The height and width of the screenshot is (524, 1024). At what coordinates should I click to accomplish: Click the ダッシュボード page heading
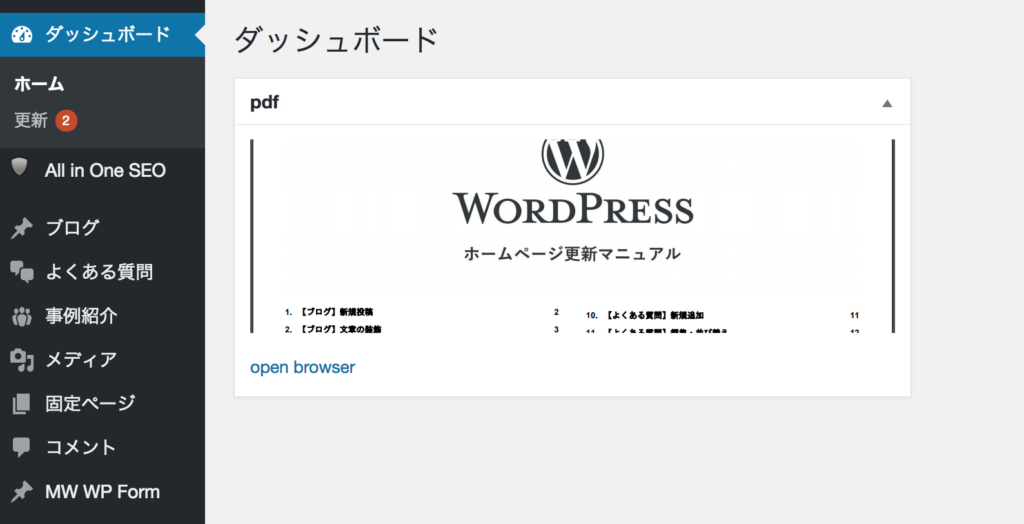[336, 40]
